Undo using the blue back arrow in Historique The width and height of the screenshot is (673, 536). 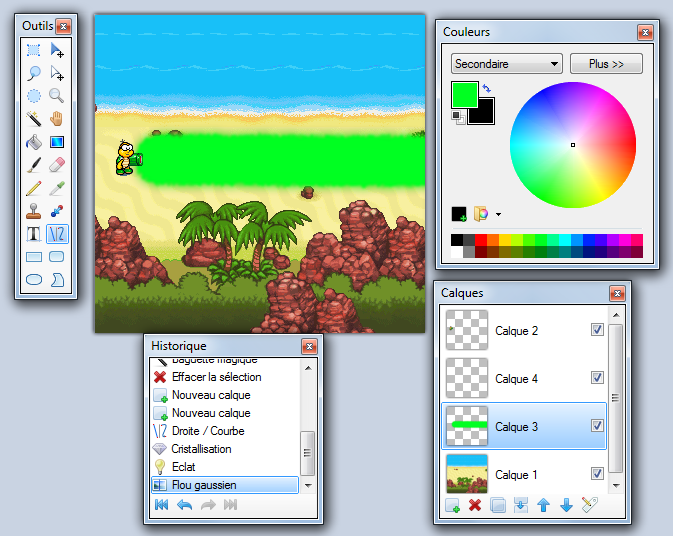pos(184,505)
